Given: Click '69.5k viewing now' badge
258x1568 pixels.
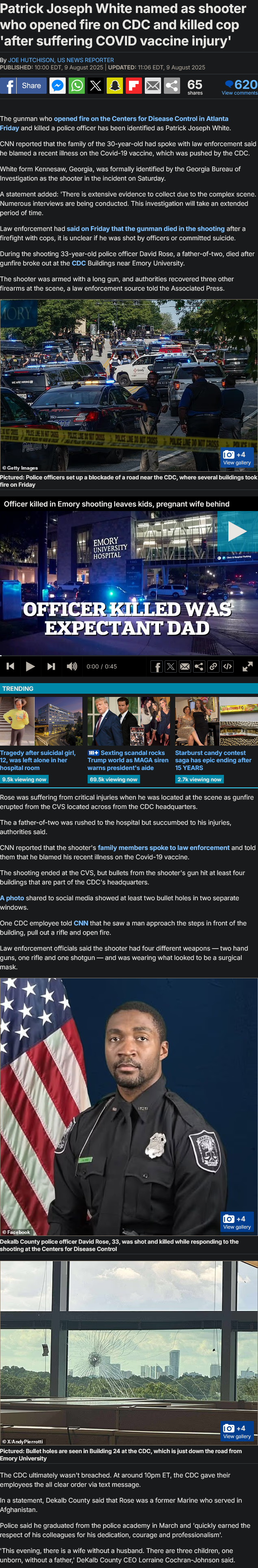Looking at the screenshot, I should click(113, 779).
